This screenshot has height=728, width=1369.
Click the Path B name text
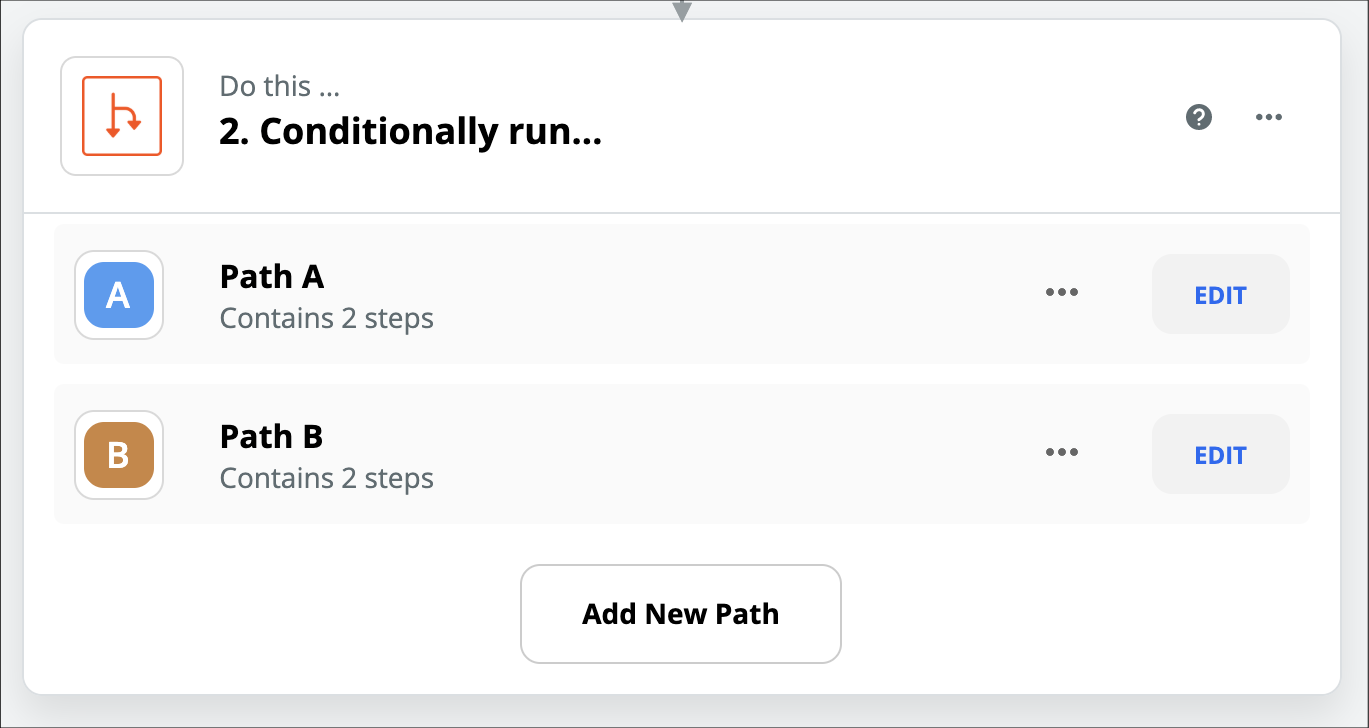[x=271, y=437]
